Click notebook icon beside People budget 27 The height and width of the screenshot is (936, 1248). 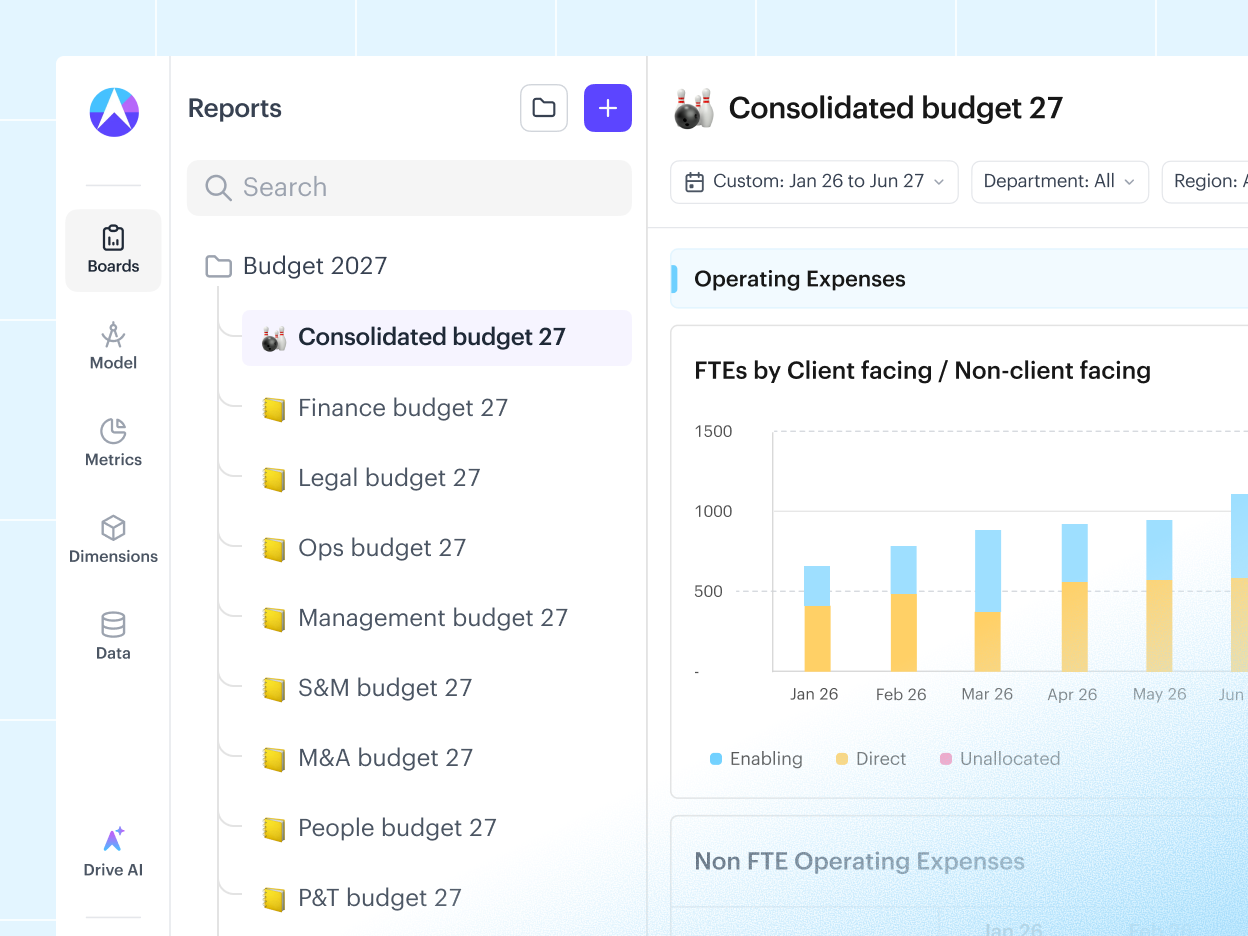pyautogui.click(x=274, y=829)
